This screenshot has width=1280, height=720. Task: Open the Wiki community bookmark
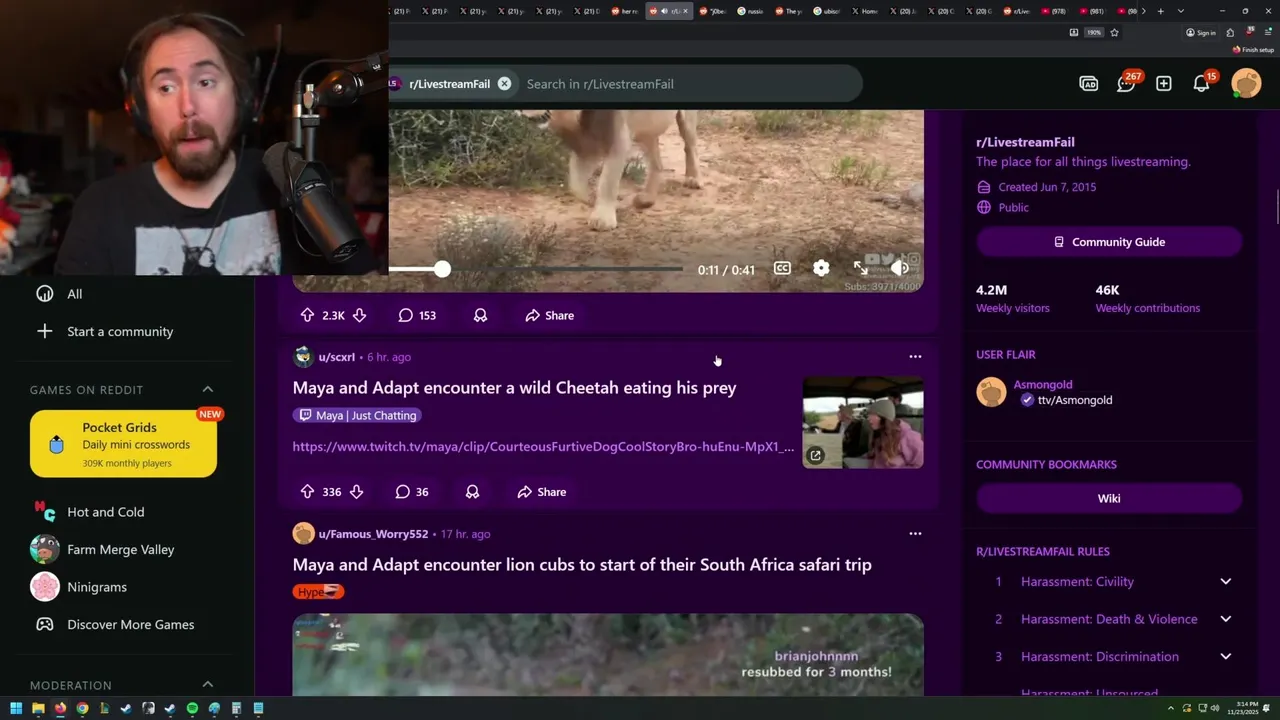tap(1109, 498)
